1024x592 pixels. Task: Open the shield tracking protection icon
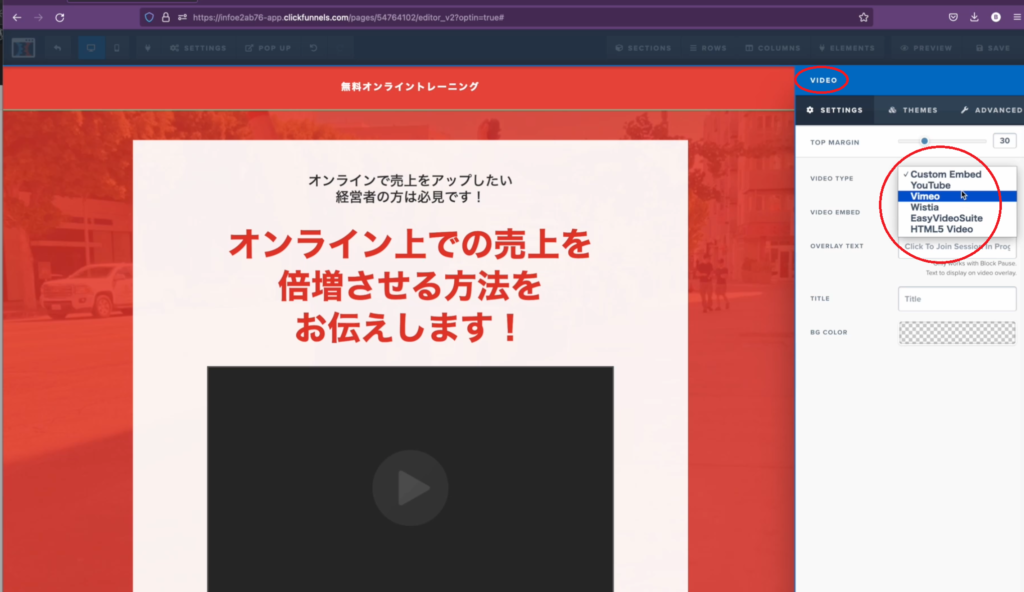click(x=150, y=18)
